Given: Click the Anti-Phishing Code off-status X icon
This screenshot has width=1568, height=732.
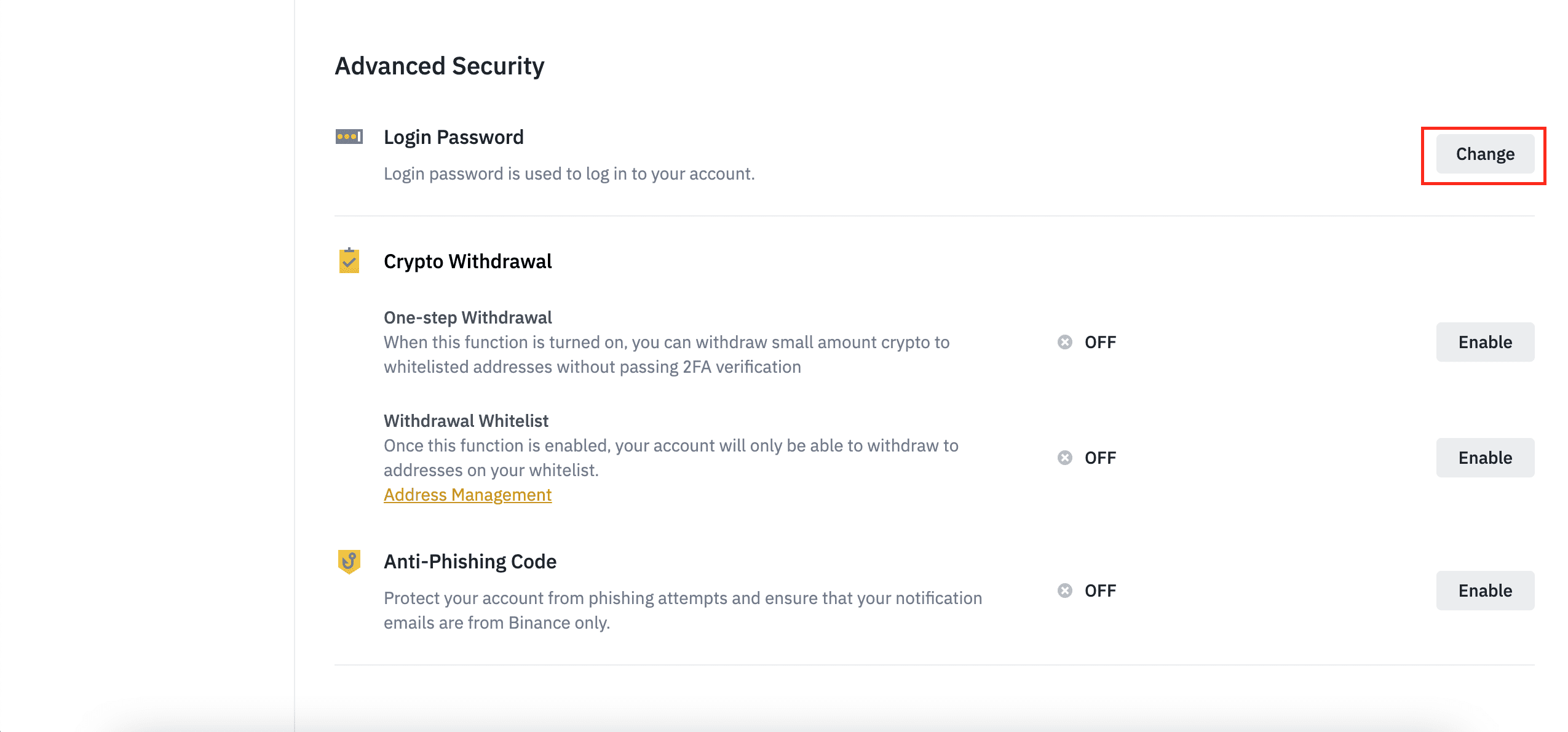Looking at the screenshot, I should coord(1064,591).
